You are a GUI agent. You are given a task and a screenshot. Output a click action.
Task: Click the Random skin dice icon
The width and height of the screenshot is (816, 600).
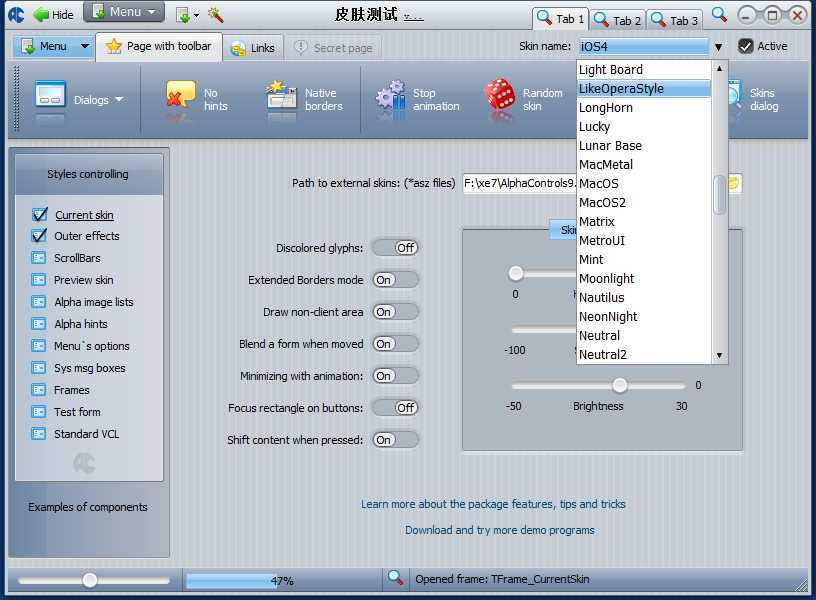pyautogui.click(x=500, y=98)
